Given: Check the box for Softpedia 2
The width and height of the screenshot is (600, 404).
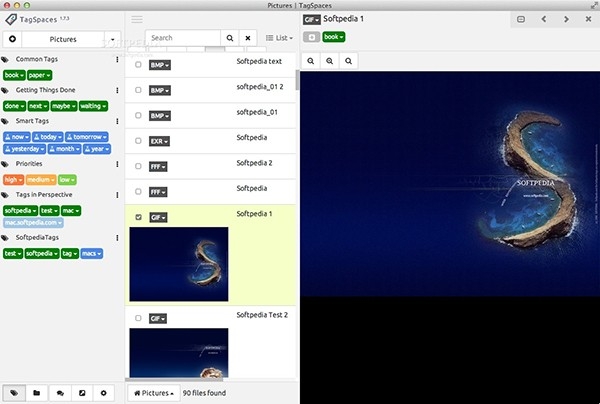Looking at the screenshot, I should [138, 166].
